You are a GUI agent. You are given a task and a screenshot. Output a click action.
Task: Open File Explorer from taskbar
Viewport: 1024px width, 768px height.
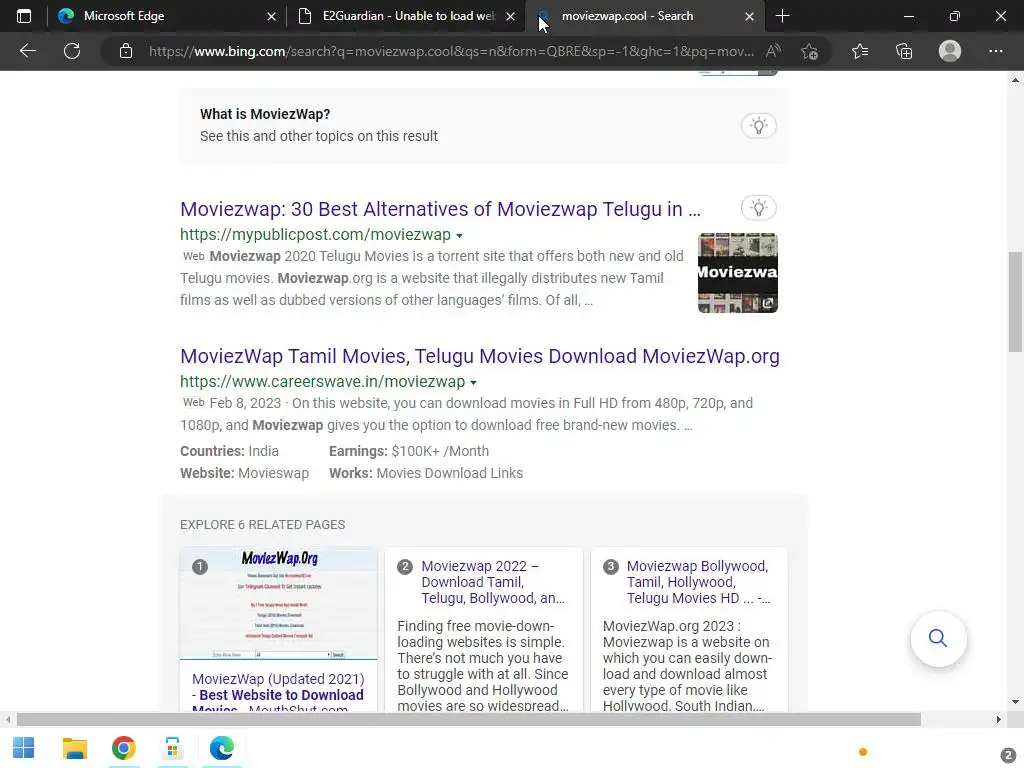click(74, 748)
